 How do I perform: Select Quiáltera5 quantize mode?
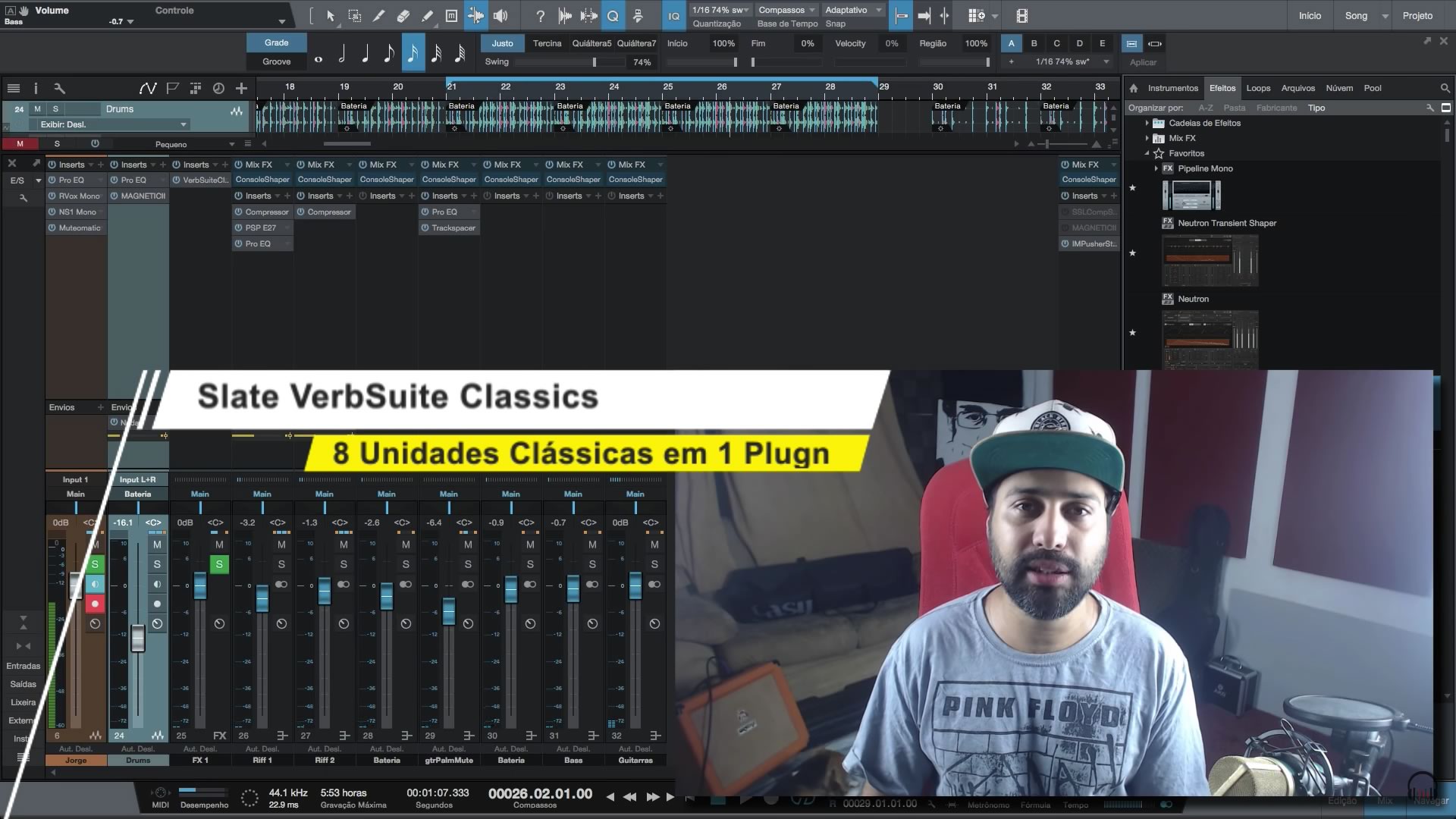(x=591, y=43)
